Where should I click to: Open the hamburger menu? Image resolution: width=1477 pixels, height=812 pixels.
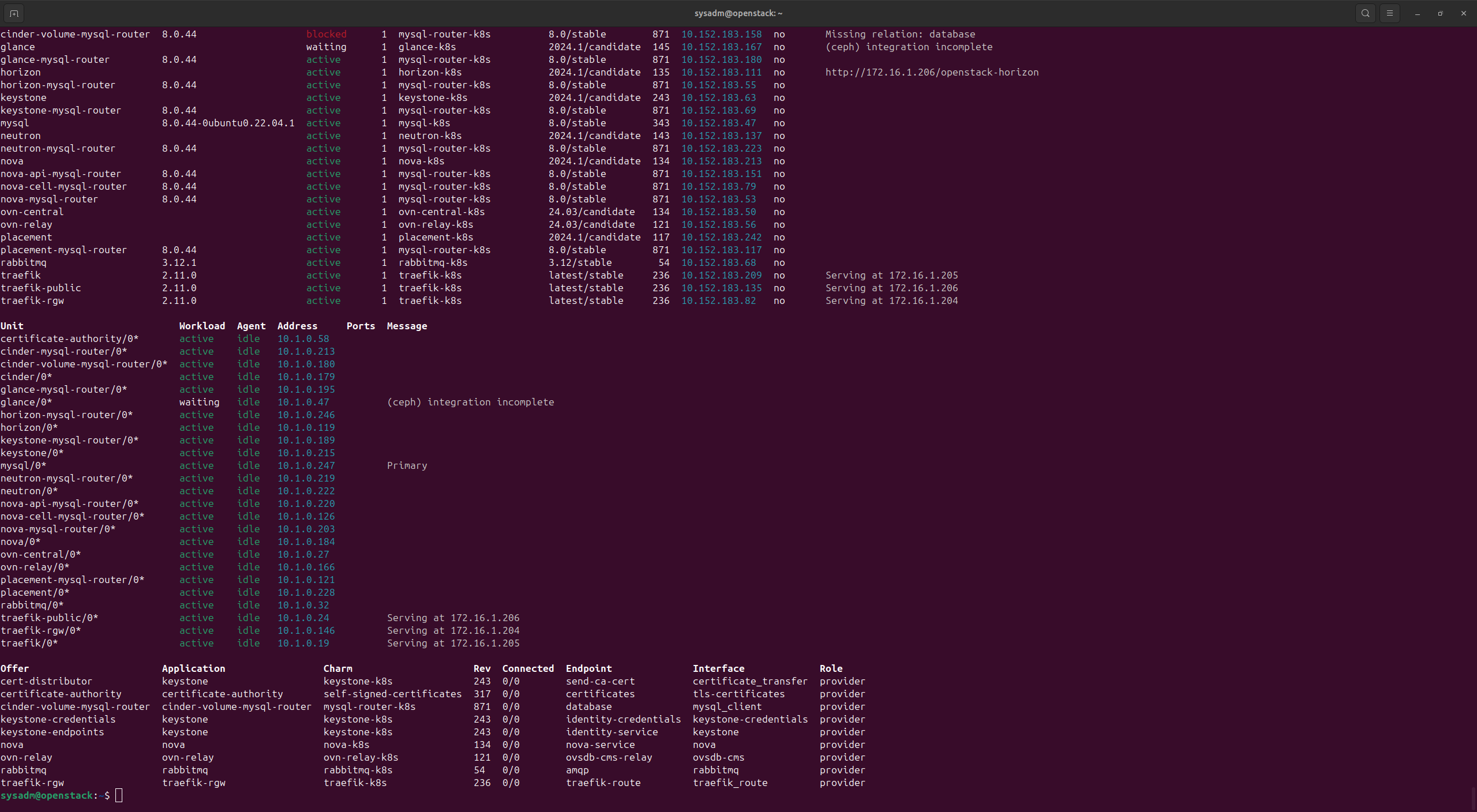pos(1390,13)
